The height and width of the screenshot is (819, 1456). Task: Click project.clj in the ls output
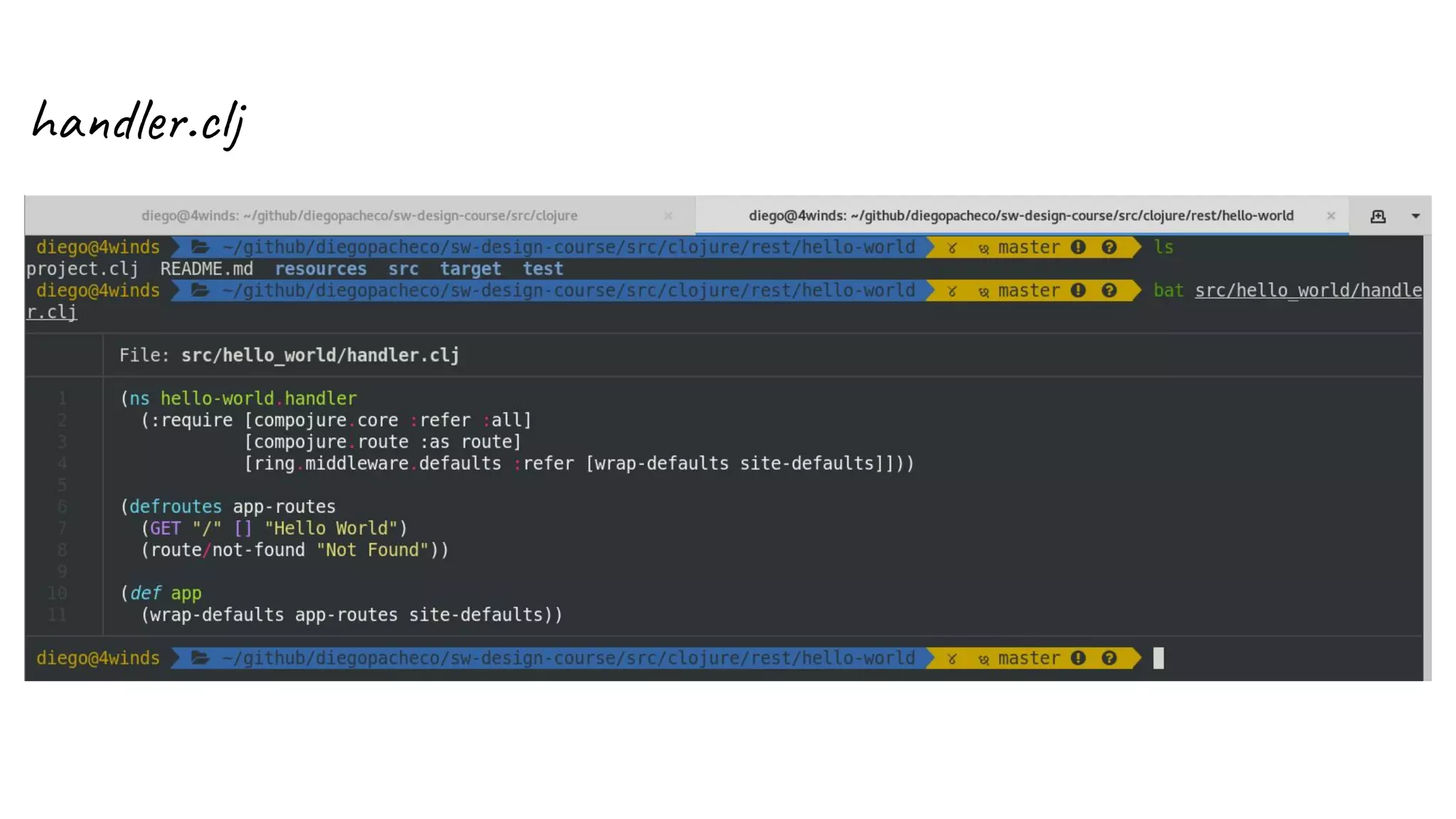(x=82, y=269)
